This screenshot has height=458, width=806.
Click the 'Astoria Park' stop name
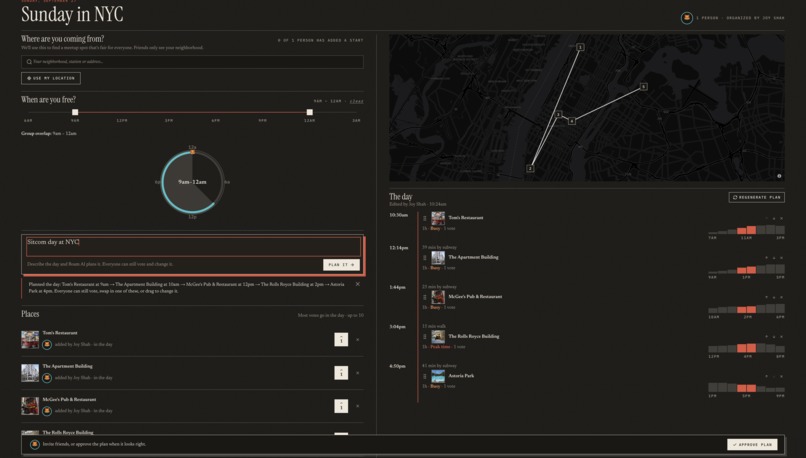461,376
